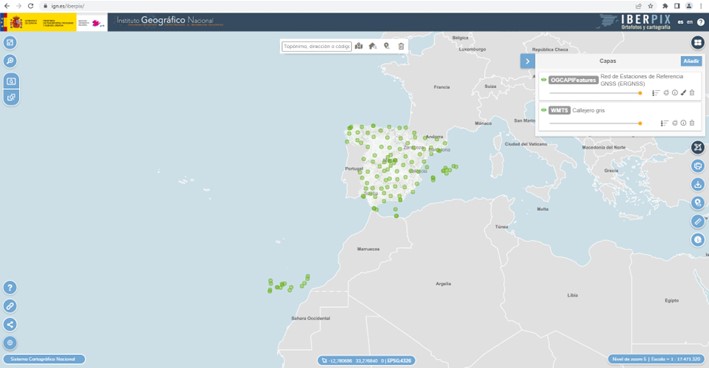Open info for the ERGNSS layer
This screenshot has height=368, width=709.
click(x=675, y=93)
